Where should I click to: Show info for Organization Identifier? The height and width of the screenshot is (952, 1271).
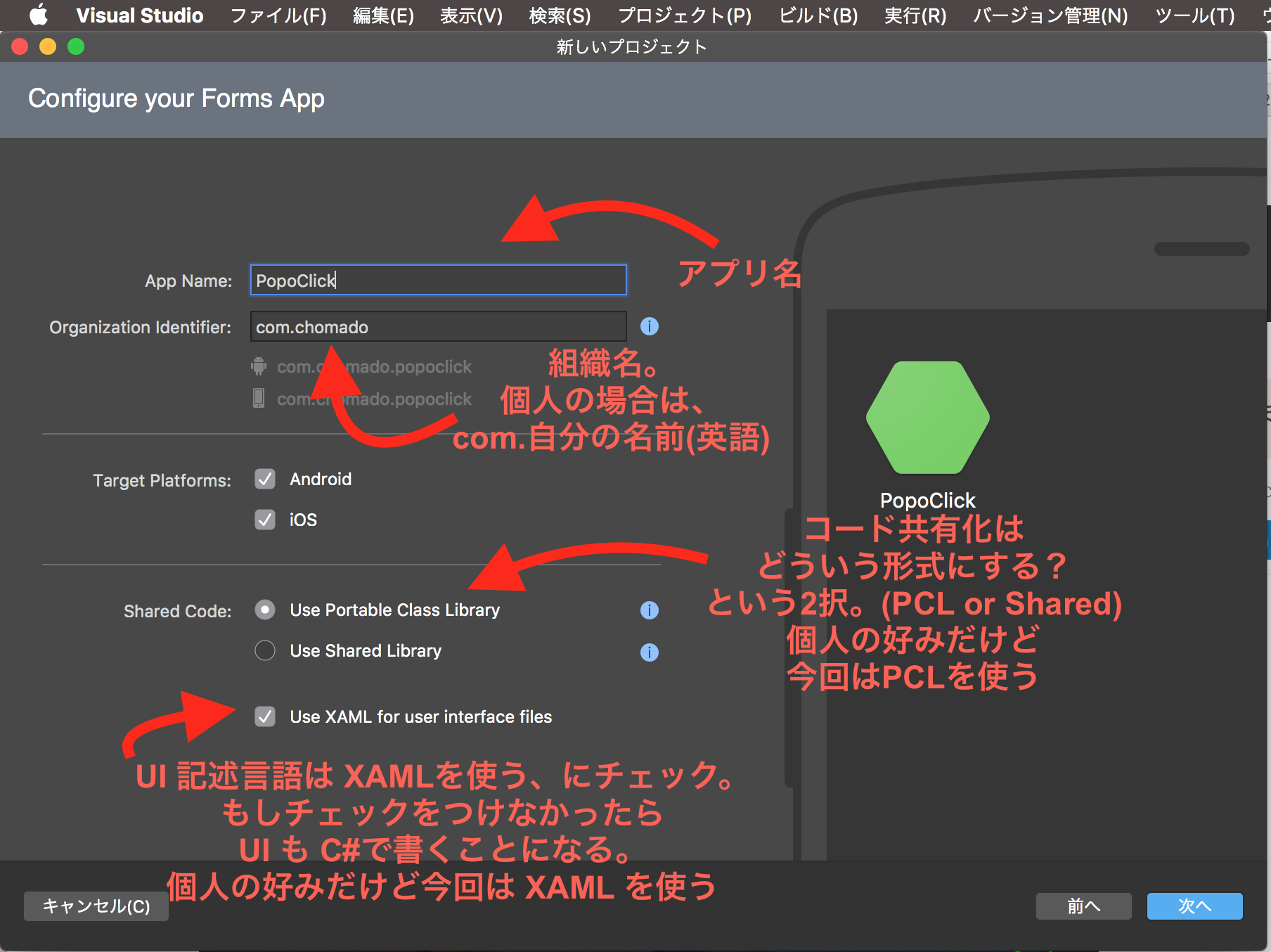(x=650, y=326)
